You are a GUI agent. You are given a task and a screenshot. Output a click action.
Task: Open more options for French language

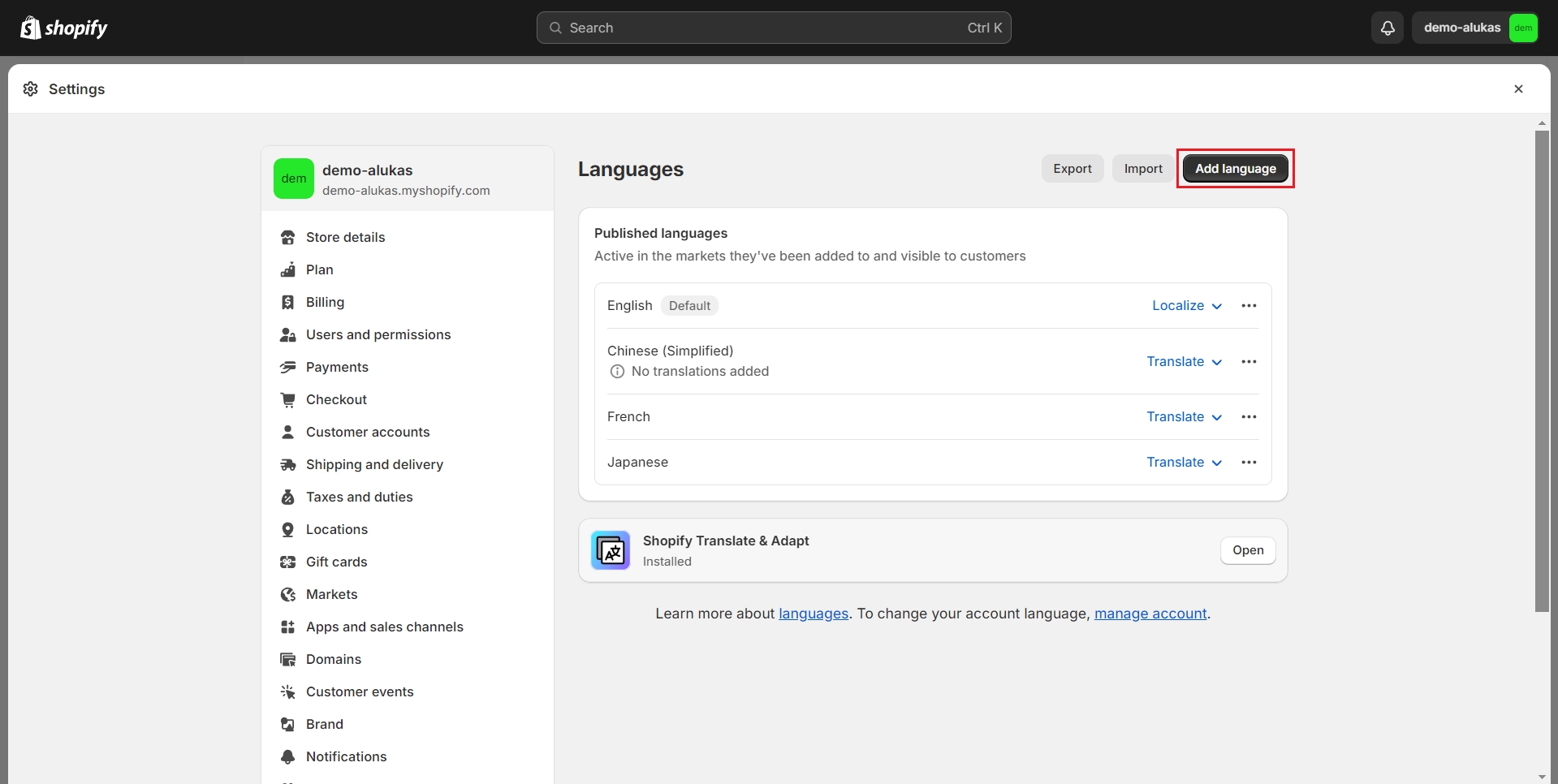coord(1249,417)
